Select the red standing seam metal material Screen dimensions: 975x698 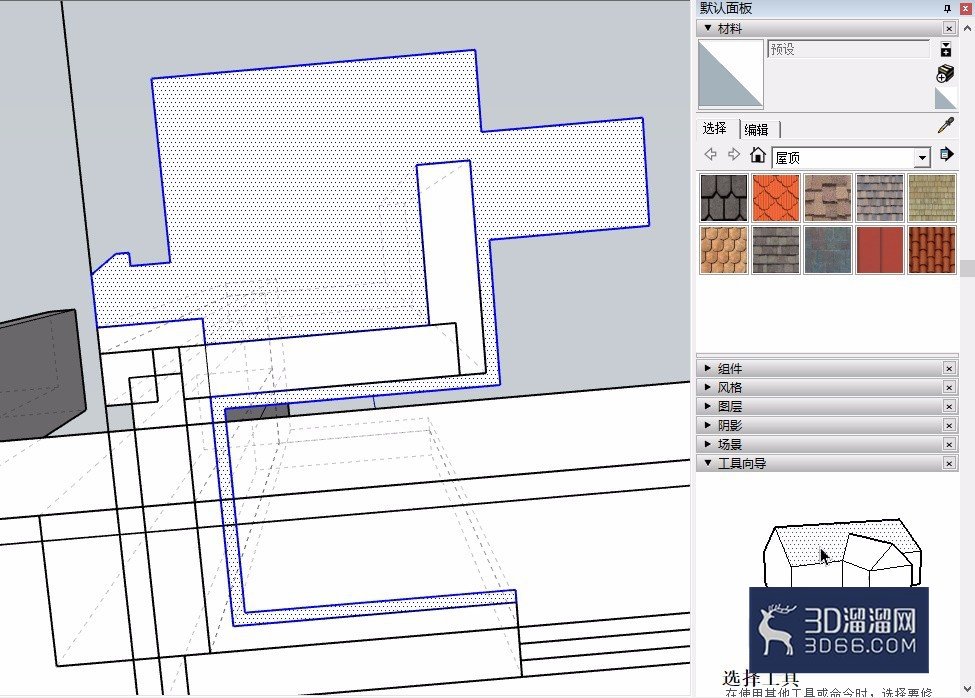click(880, 250)
